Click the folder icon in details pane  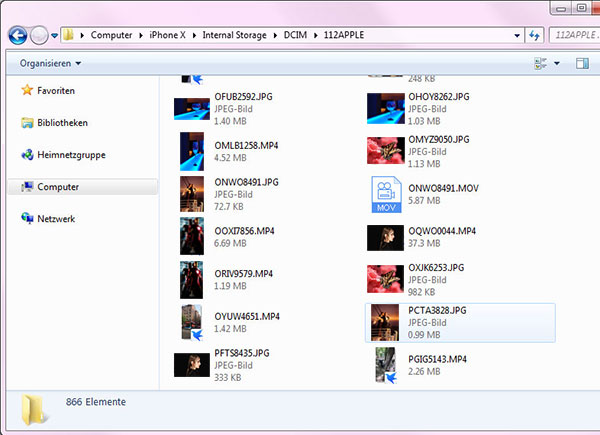point(35,409)
